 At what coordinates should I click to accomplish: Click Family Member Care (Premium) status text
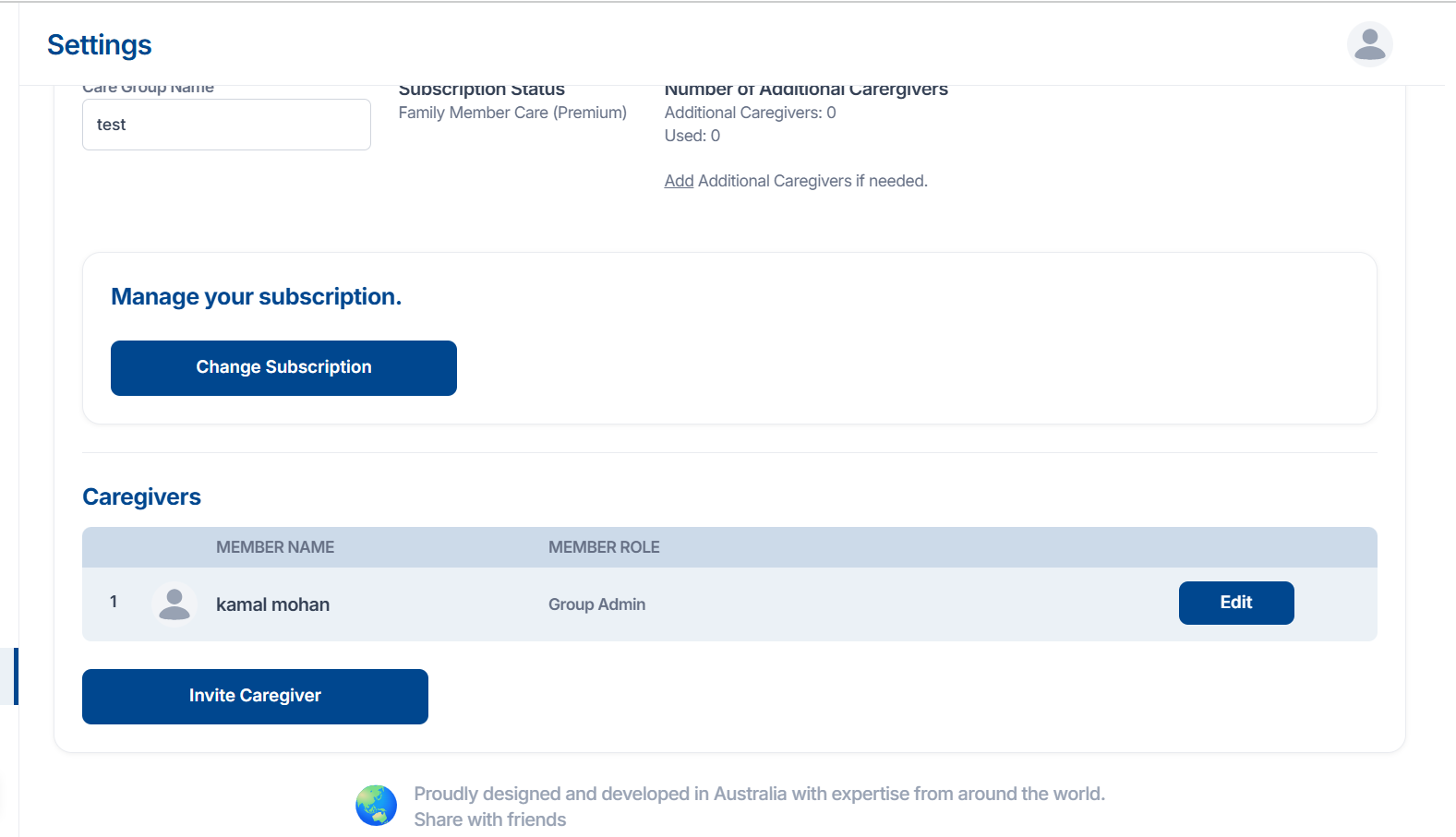pyautogui.click(x=512, y=113)
